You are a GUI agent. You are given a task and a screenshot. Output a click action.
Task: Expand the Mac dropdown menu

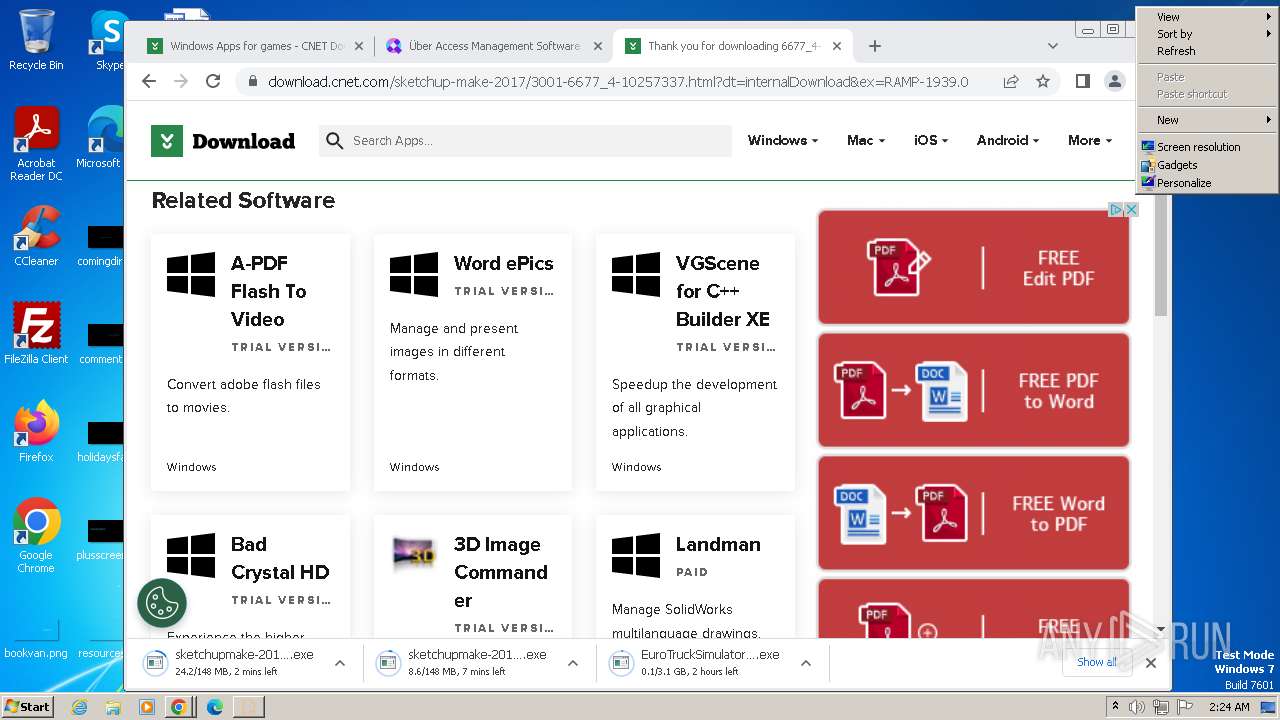pos(866,141)
